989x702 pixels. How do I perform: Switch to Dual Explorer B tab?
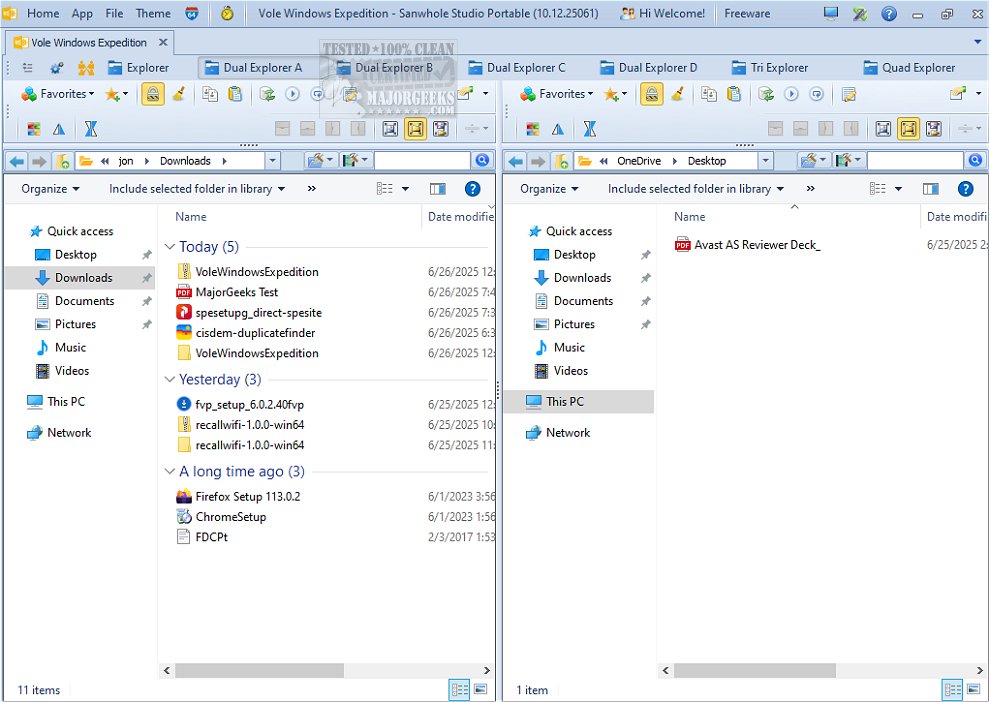pos(385,67)
